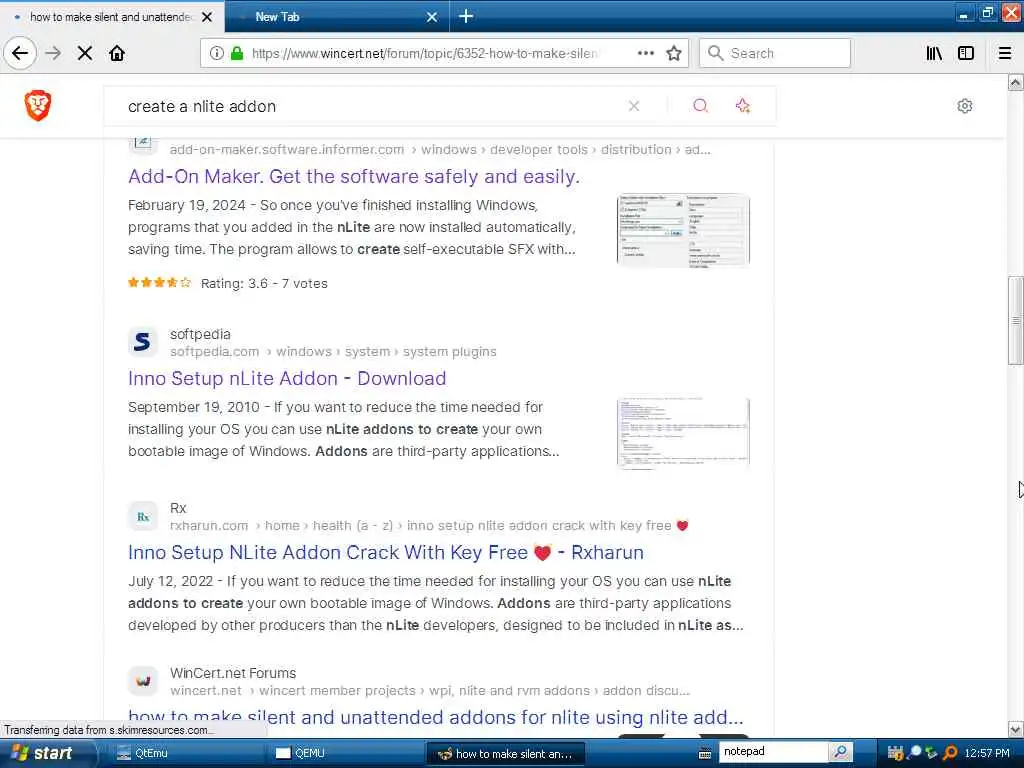
Task: Open 'Add-On Maker. Get the software safely' link
Action: (x=354, y=176)
